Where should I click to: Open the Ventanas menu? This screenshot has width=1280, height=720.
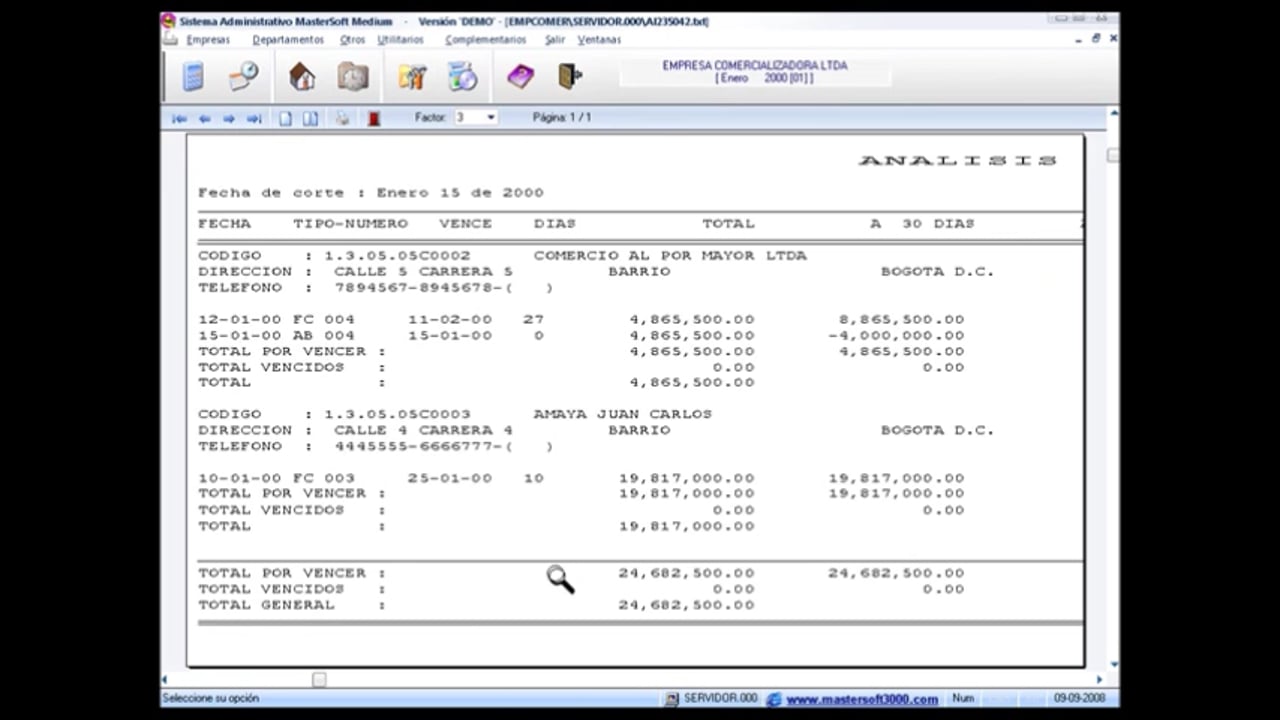[599, 40]
